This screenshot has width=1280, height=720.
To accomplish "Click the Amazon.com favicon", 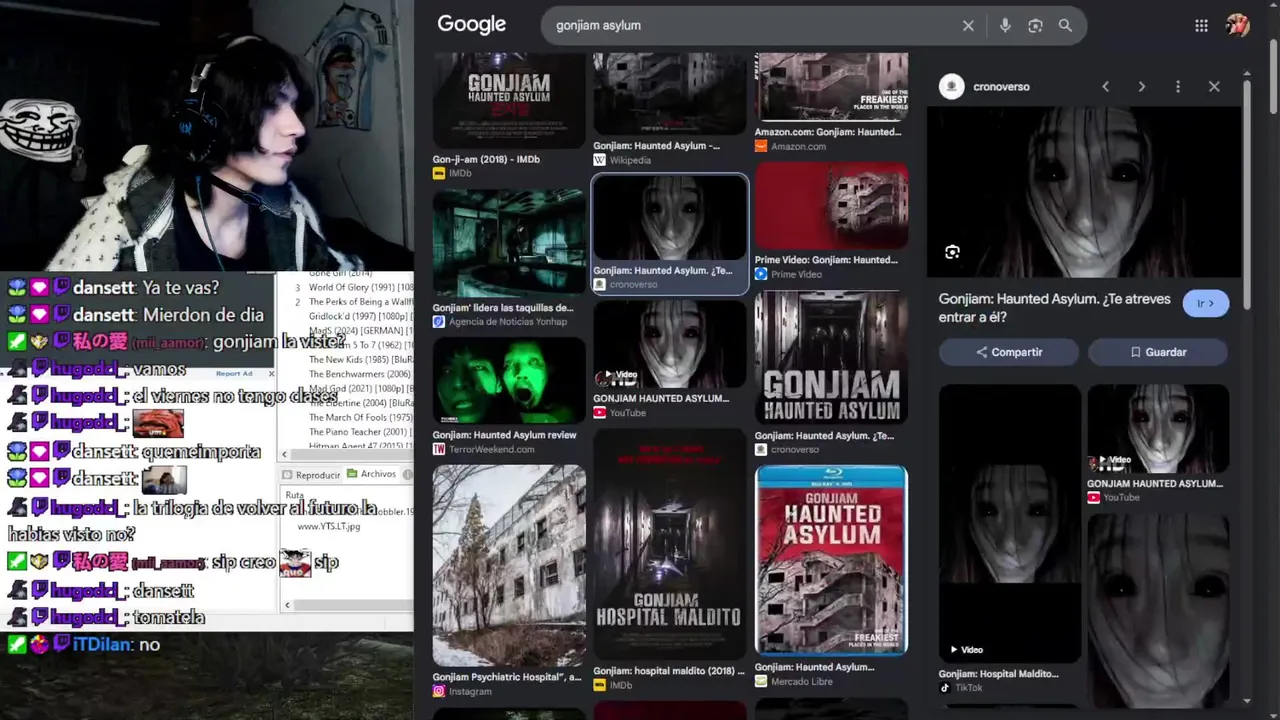I will (761, 146).
